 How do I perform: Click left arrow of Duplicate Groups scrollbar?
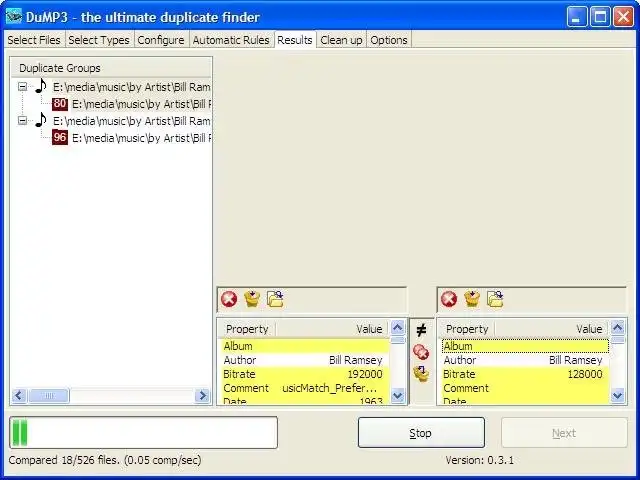(19, 396)
